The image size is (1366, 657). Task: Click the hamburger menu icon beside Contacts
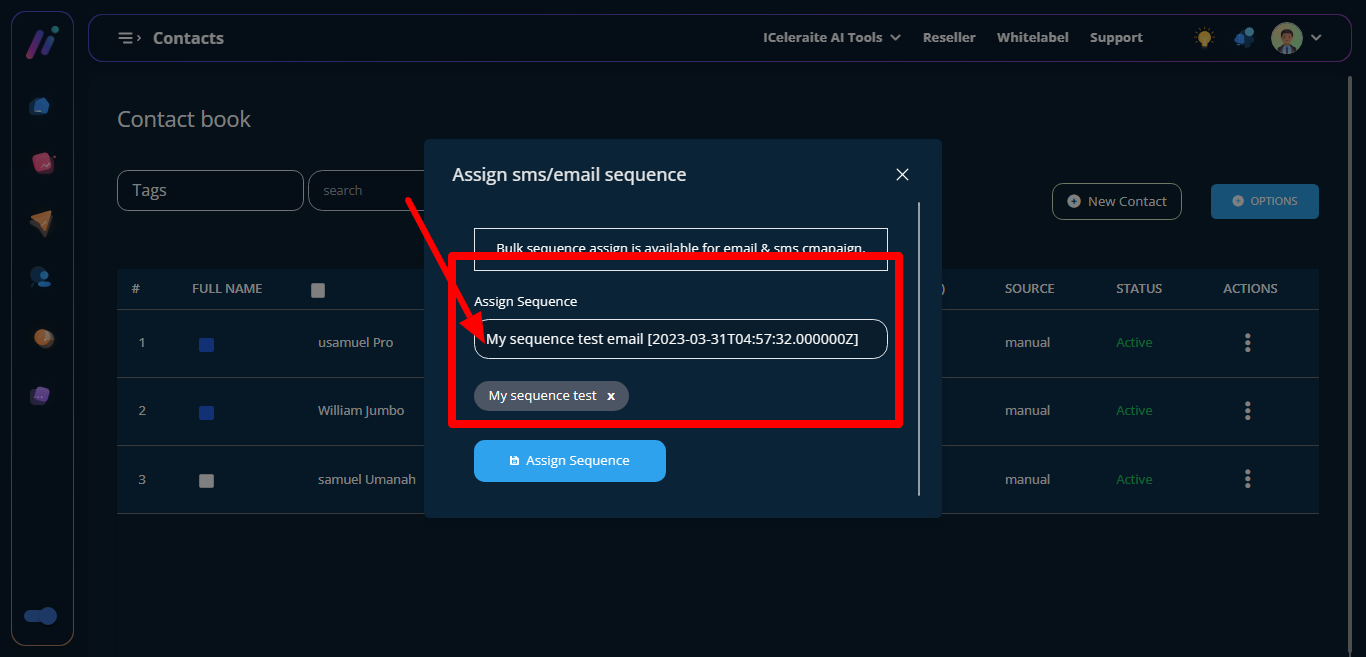[128, 38]
